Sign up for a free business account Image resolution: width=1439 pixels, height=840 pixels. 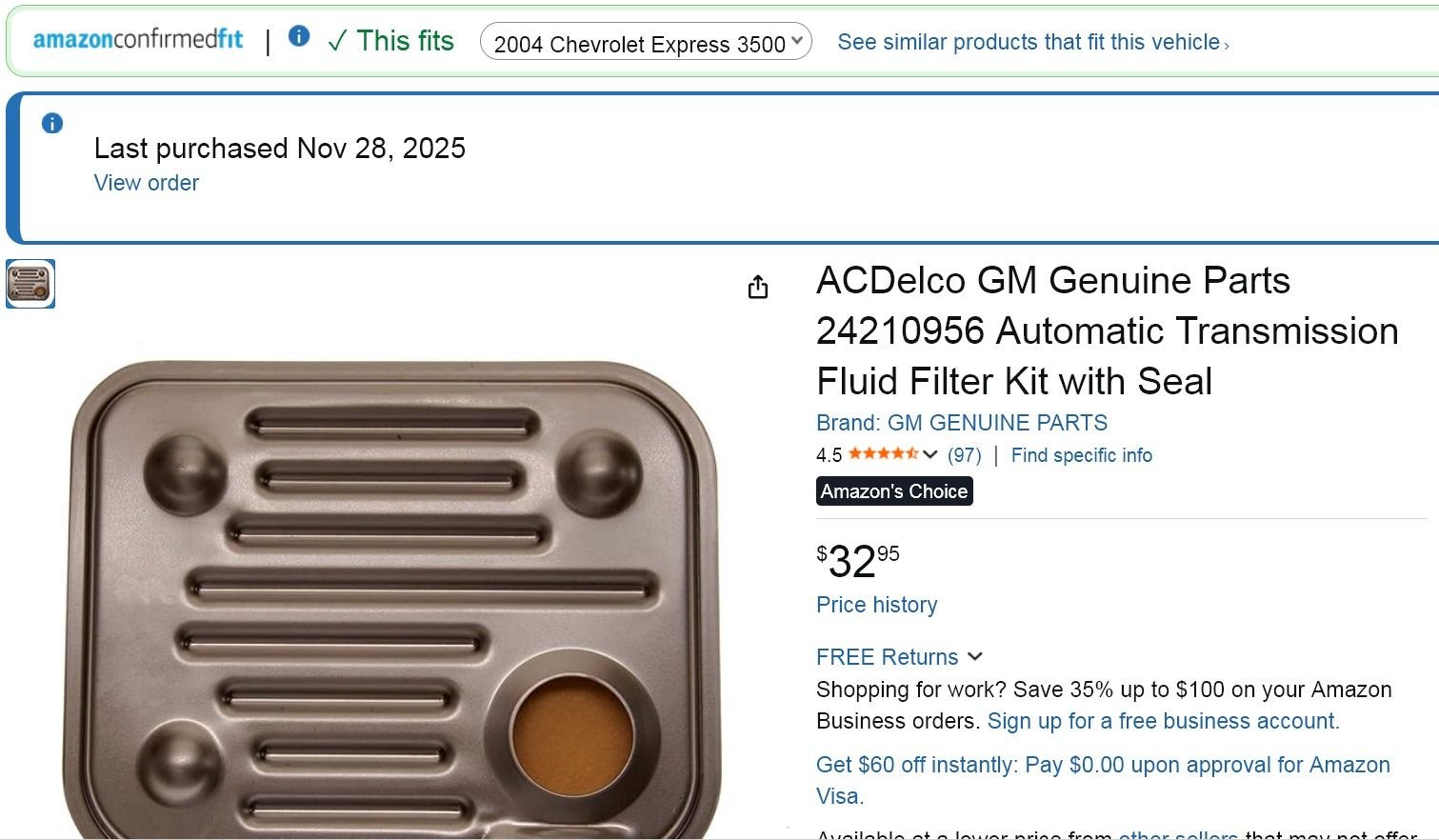(x=1163, y=721)
